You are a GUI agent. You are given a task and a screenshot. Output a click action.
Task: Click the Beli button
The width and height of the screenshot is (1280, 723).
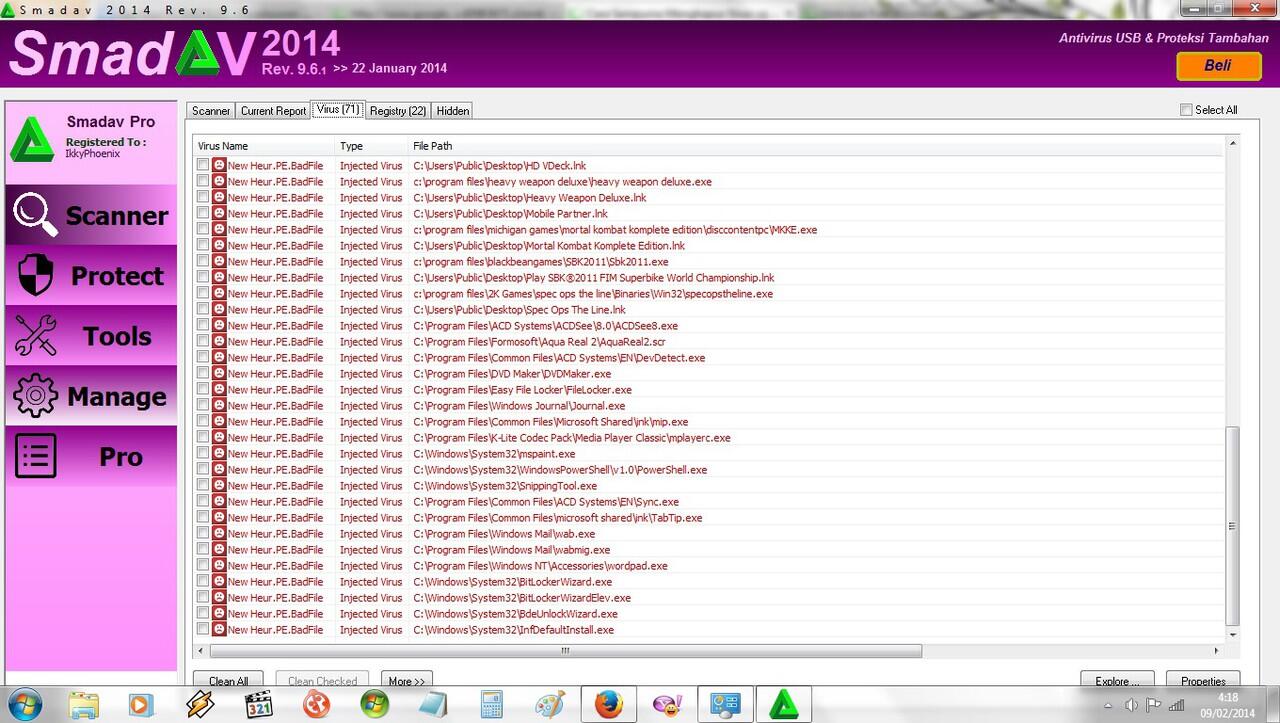[x=1218, y=65]
